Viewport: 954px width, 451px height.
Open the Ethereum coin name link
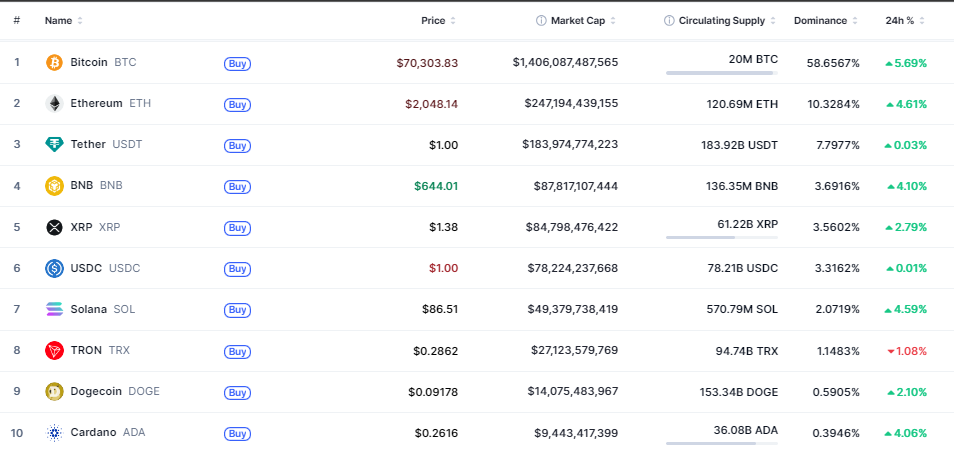[96, 103]
